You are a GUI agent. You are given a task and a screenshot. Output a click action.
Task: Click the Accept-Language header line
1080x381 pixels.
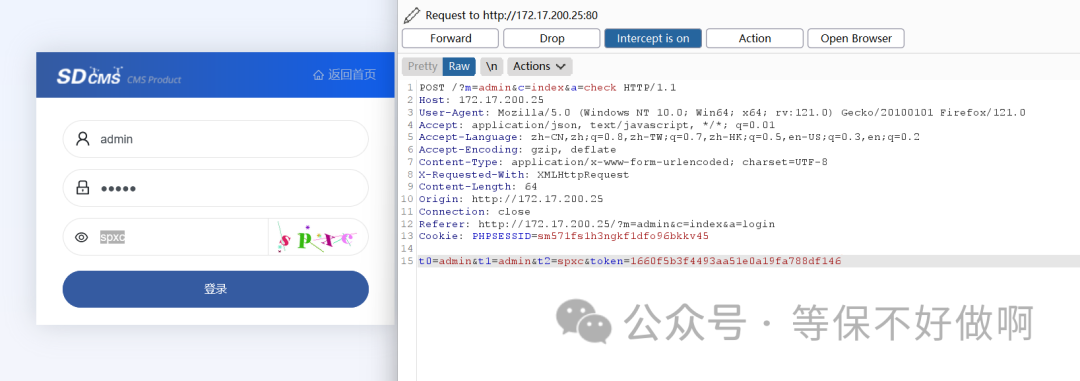point(669,137)
